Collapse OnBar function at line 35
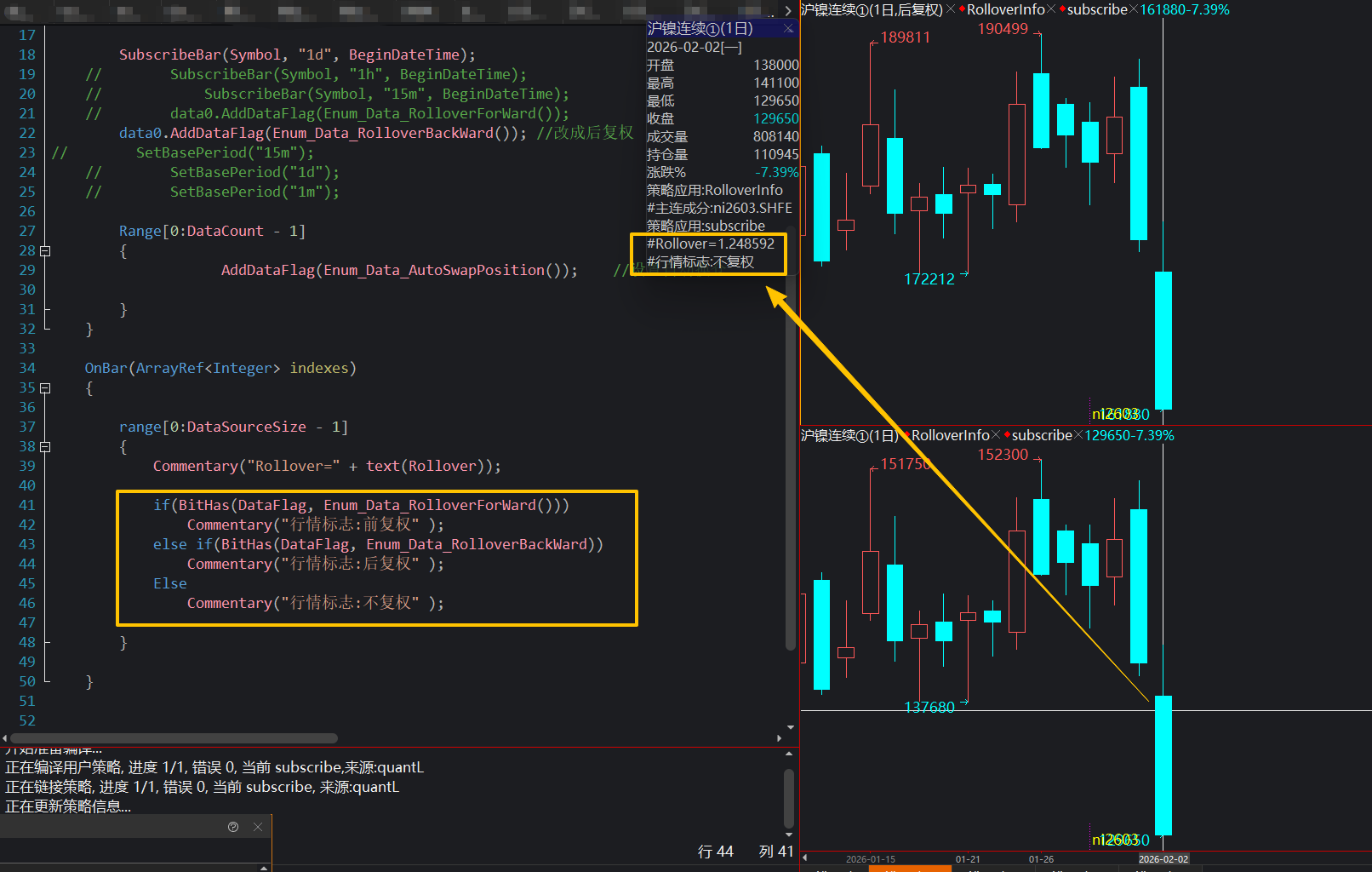The image size is (1372, 872). [45, 388]
